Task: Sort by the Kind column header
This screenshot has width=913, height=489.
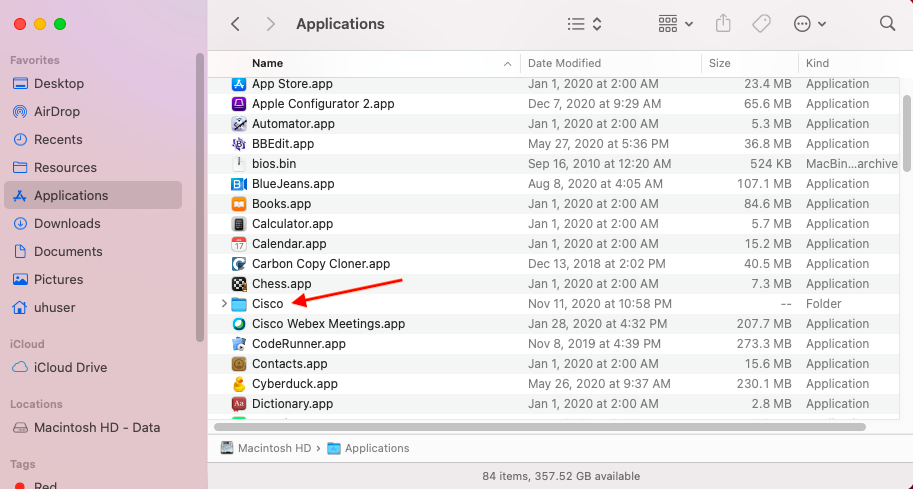Action: [x=818, y=63]
